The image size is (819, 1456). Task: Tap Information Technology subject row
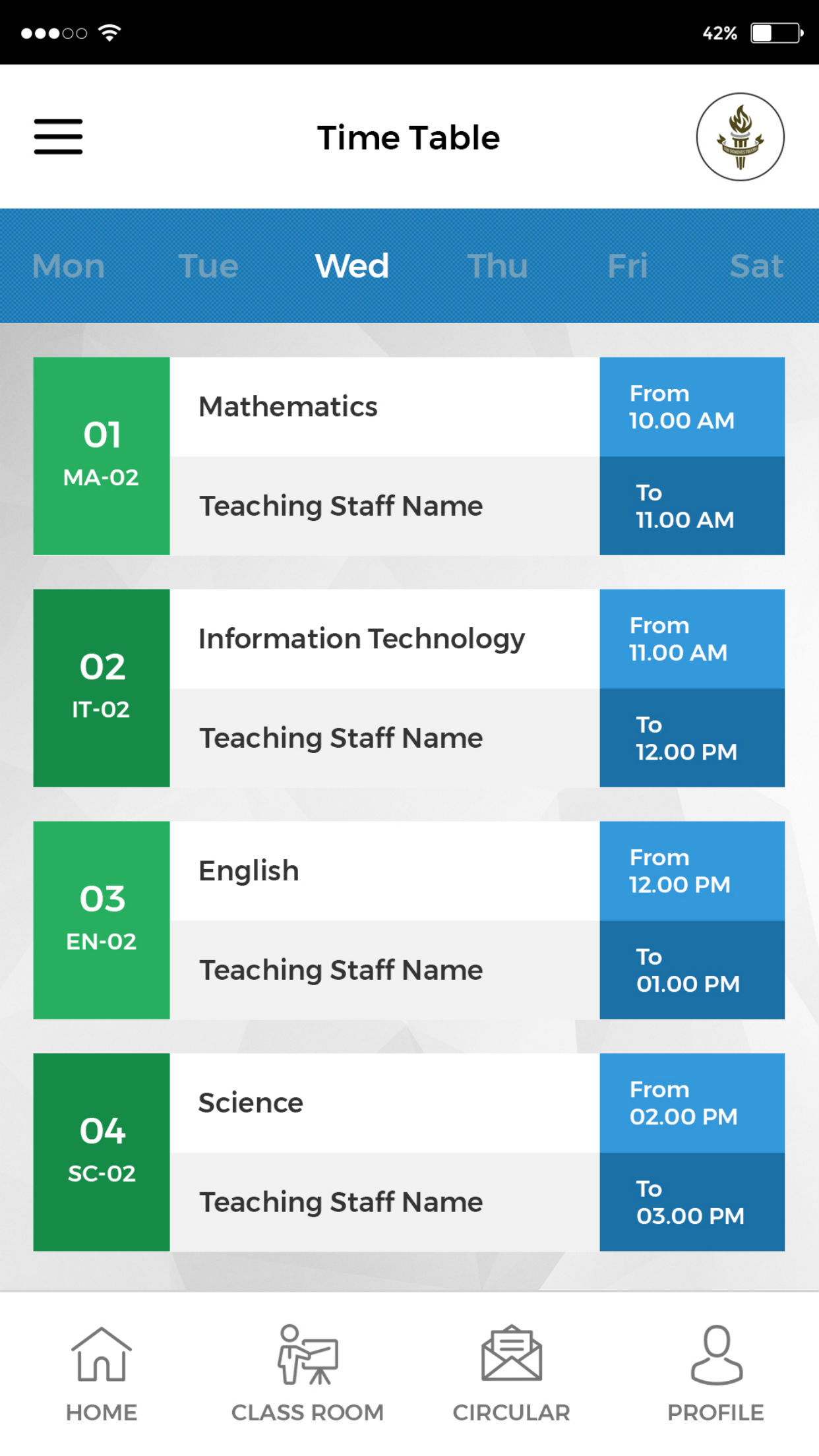click(x=384, y=639)
